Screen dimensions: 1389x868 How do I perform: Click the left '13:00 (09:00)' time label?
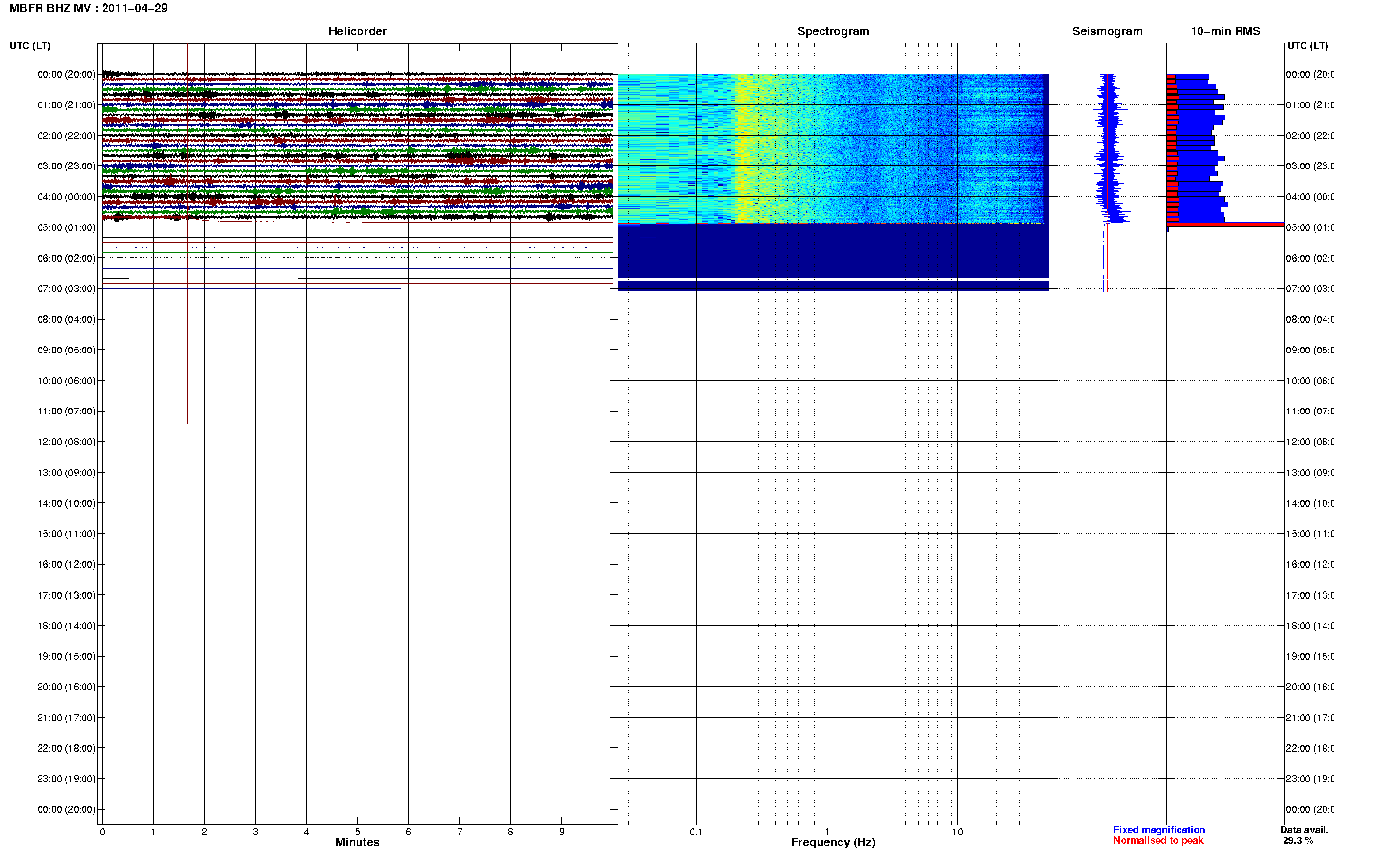coord(66,473)
